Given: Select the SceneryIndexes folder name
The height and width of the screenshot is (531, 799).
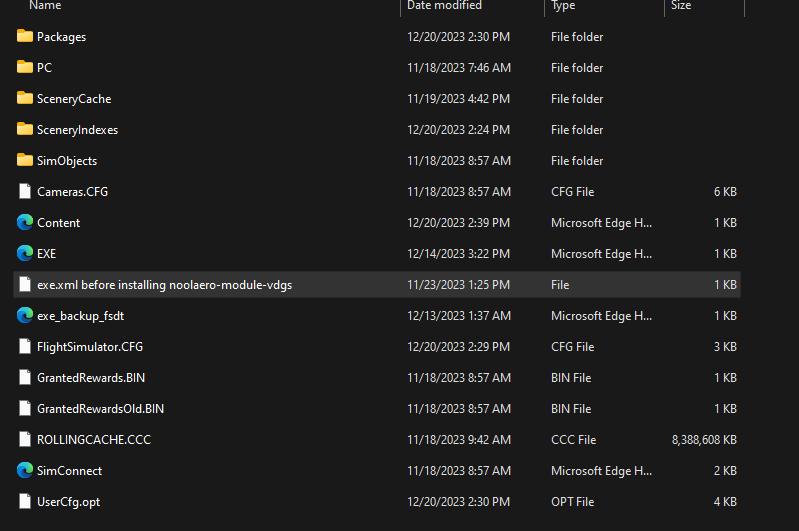Looking at the screenshot, I should [77, 130].
